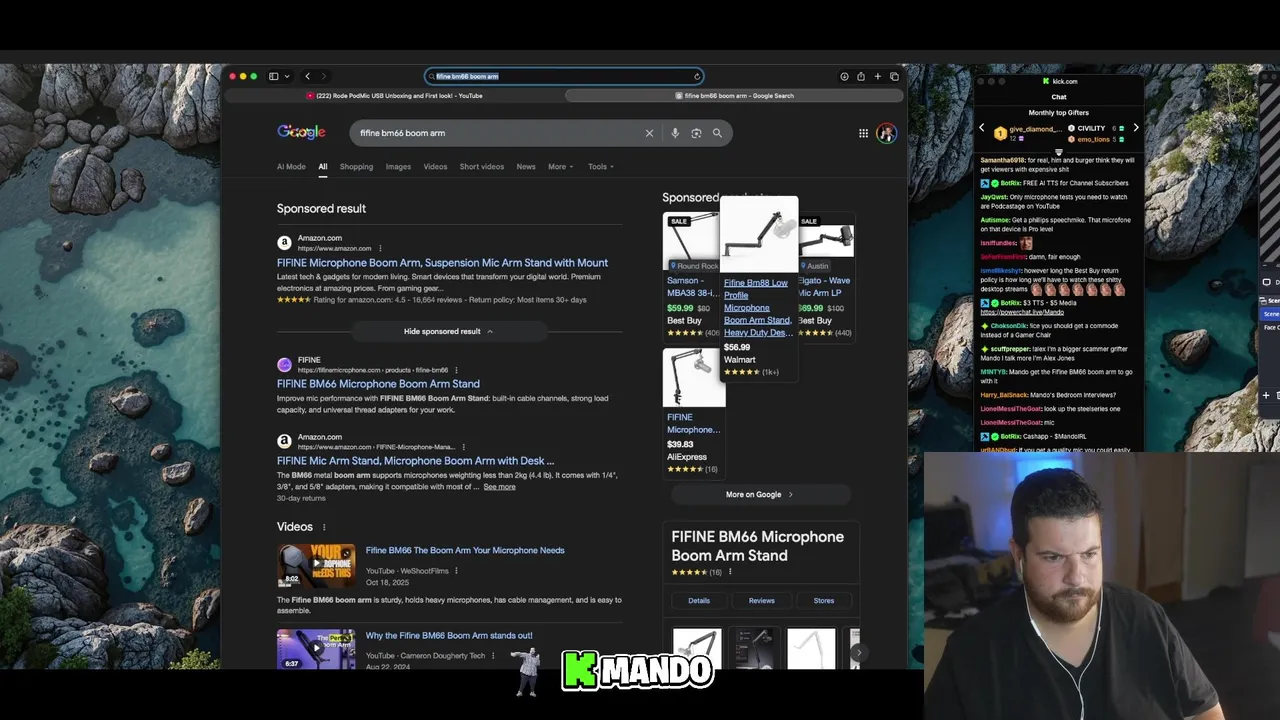Open Stores in product panel
The image size is (1280, 720).
pyautogui.click(x=824, y=601)
